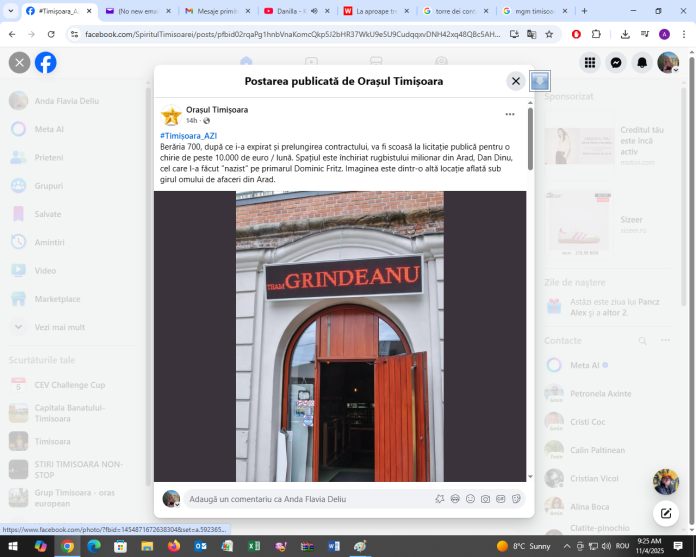Click the gray round X beside Facebook logo
This screenshot has height=557, width=696.
20,63
